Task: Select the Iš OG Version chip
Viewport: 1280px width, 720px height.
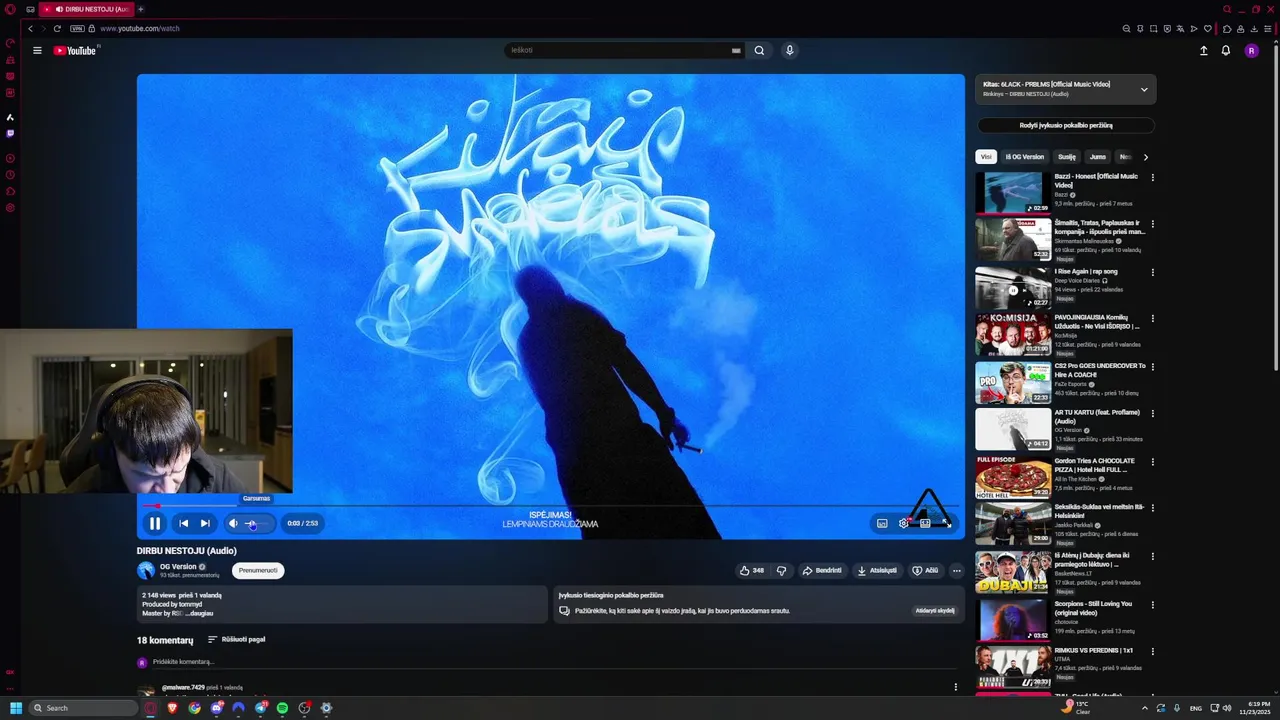Action: point(1025,156)
